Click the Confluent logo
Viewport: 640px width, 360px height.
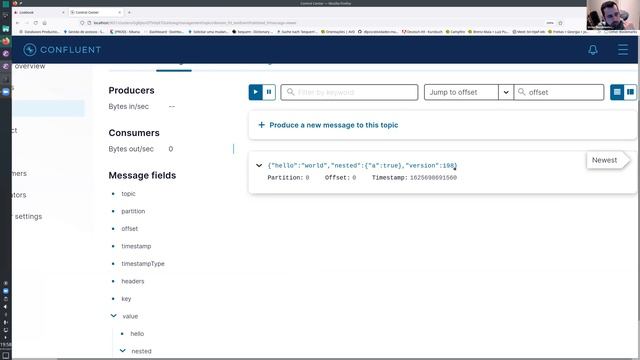click(x=62, y=50)
